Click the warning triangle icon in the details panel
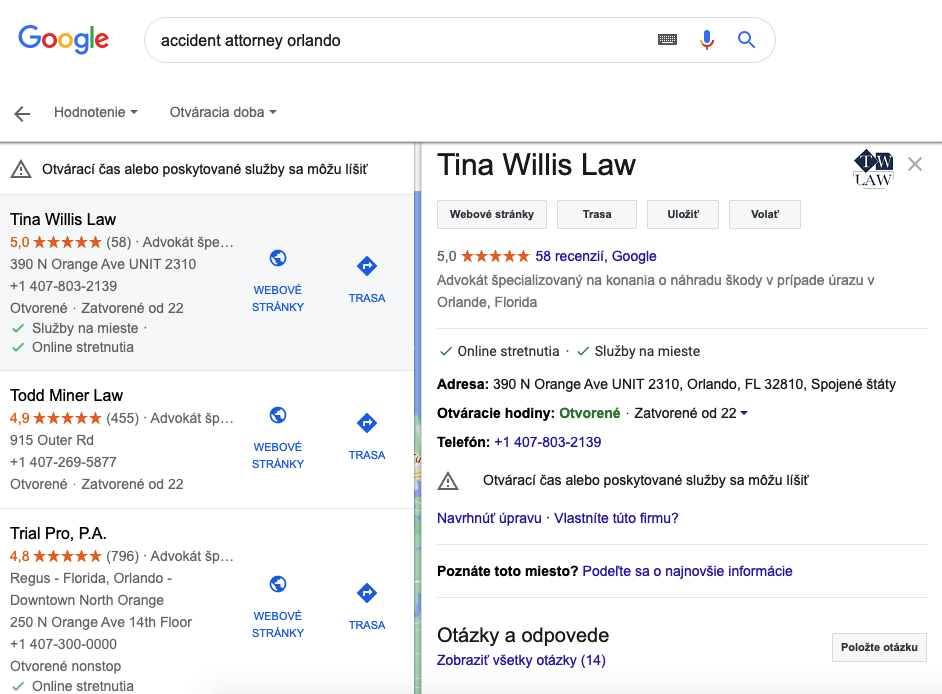This screenshot has height=694, width=942. coord(448,481)
